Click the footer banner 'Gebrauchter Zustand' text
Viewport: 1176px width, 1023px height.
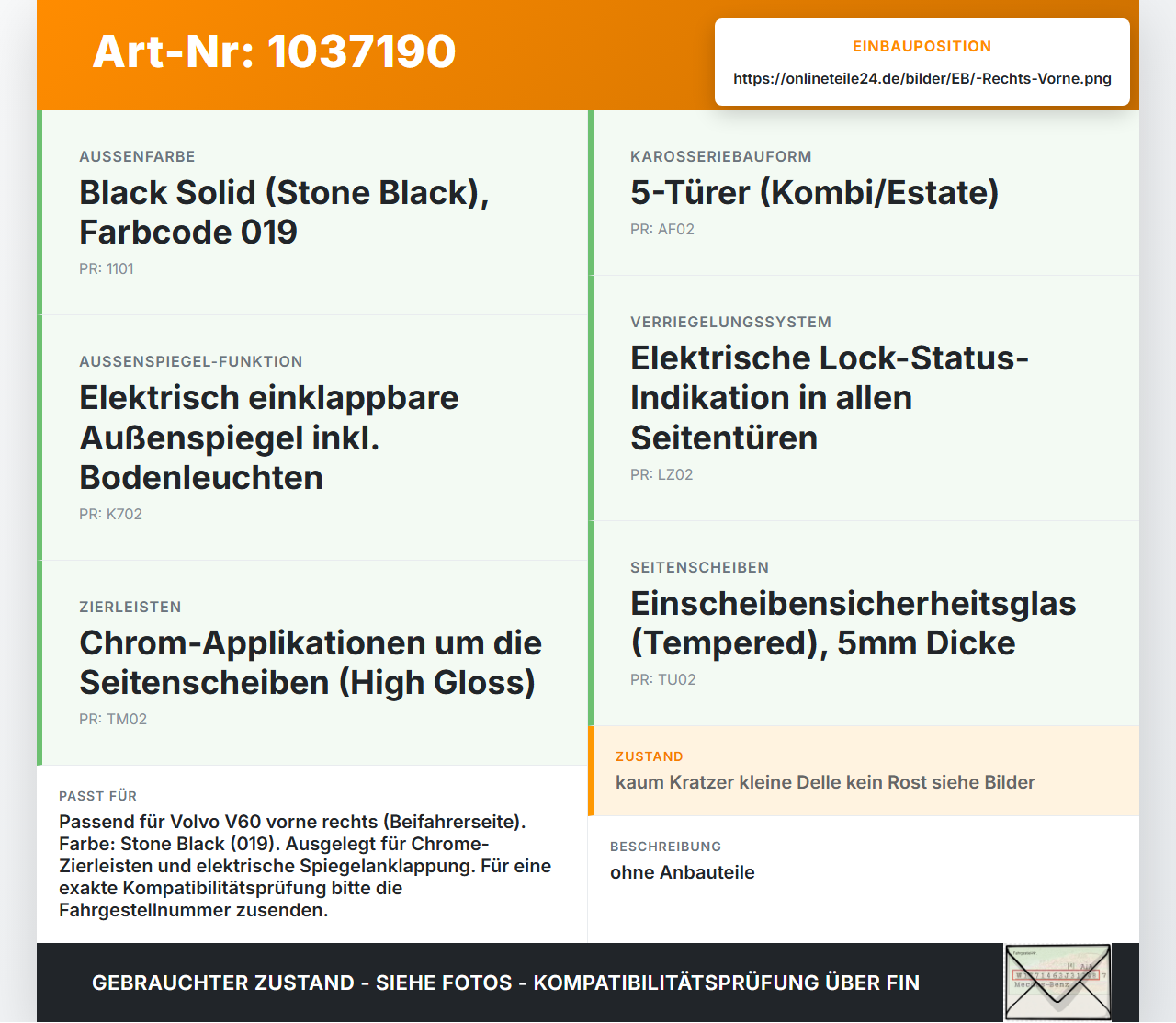click(x=505, y=983)
